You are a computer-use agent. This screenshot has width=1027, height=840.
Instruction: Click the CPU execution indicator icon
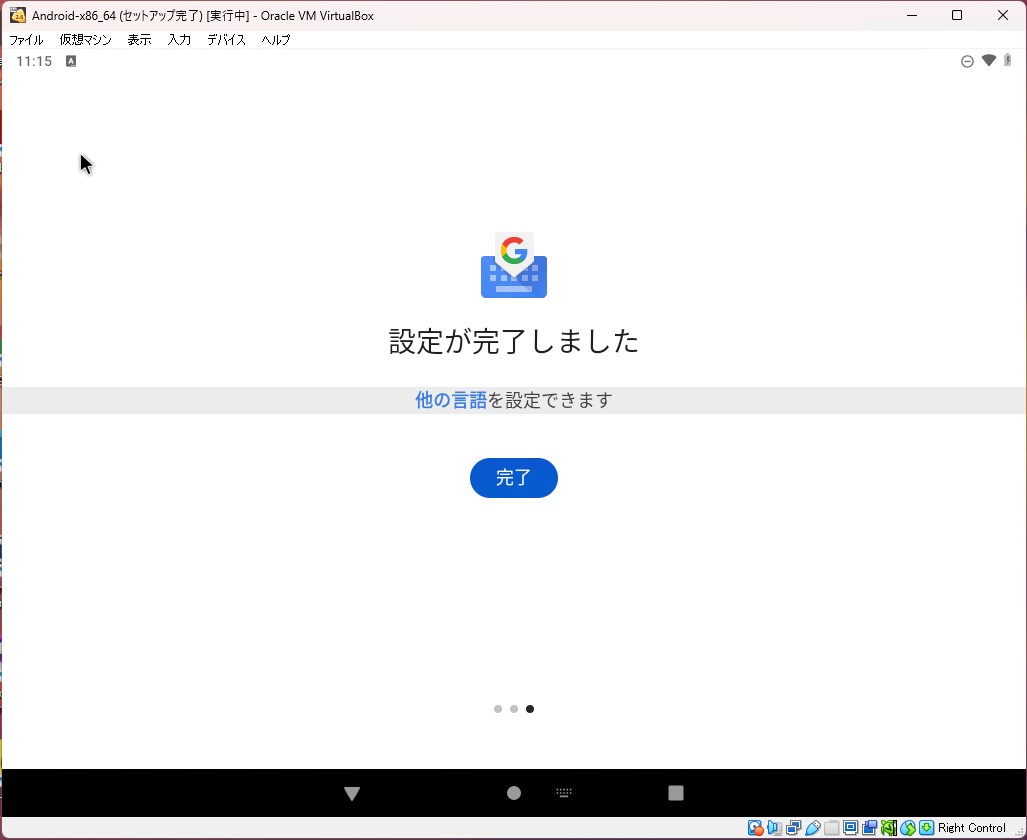pos(889,828)
